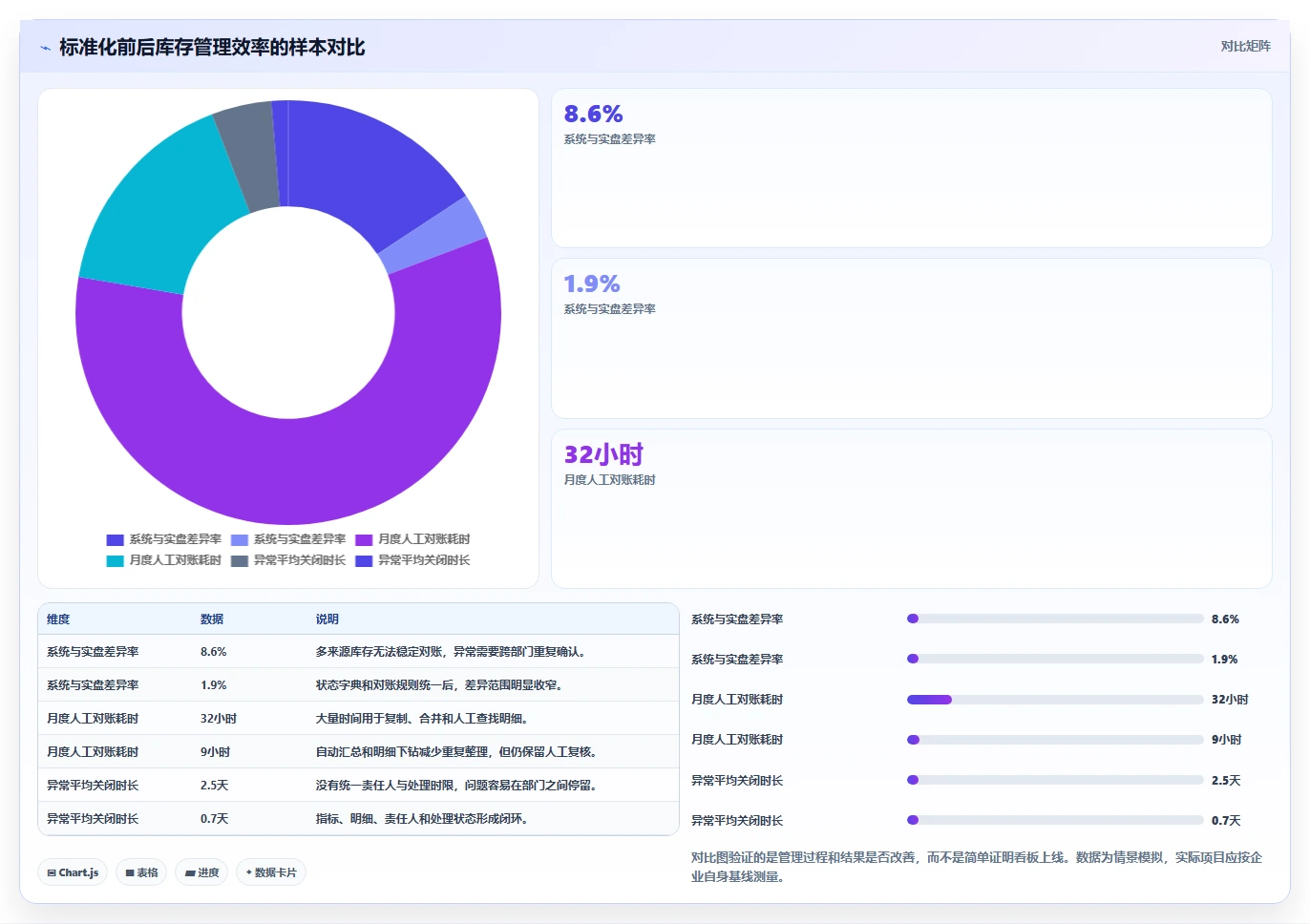1310x924 pixels.
Task: Click the progress bar showing 2.5天
Action: click(1055, 780)
